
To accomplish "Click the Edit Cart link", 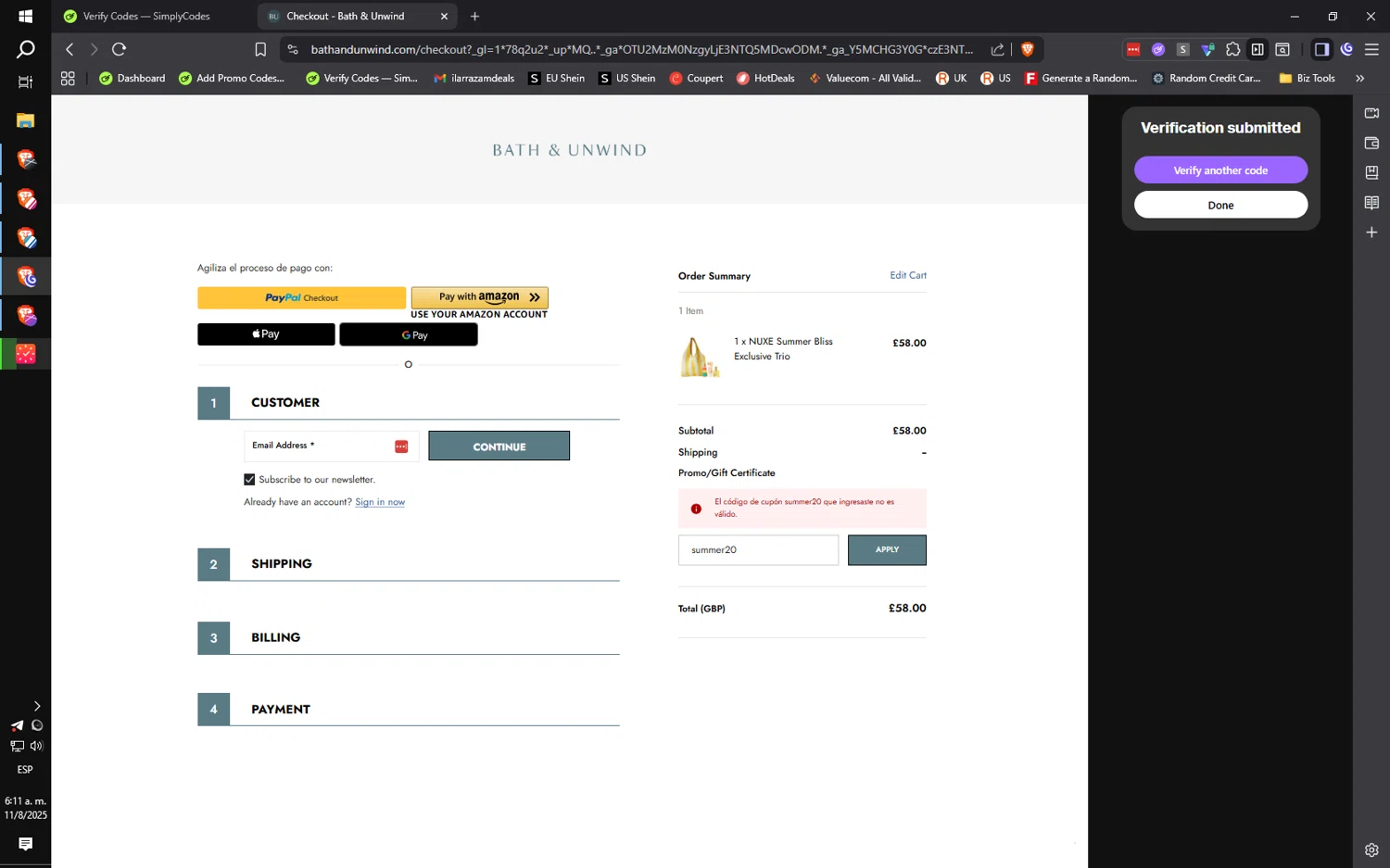I will tap(908, 275).
